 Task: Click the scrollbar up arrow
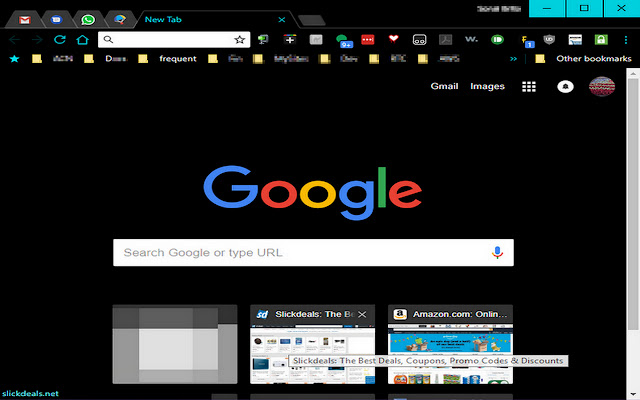(633, 74)
